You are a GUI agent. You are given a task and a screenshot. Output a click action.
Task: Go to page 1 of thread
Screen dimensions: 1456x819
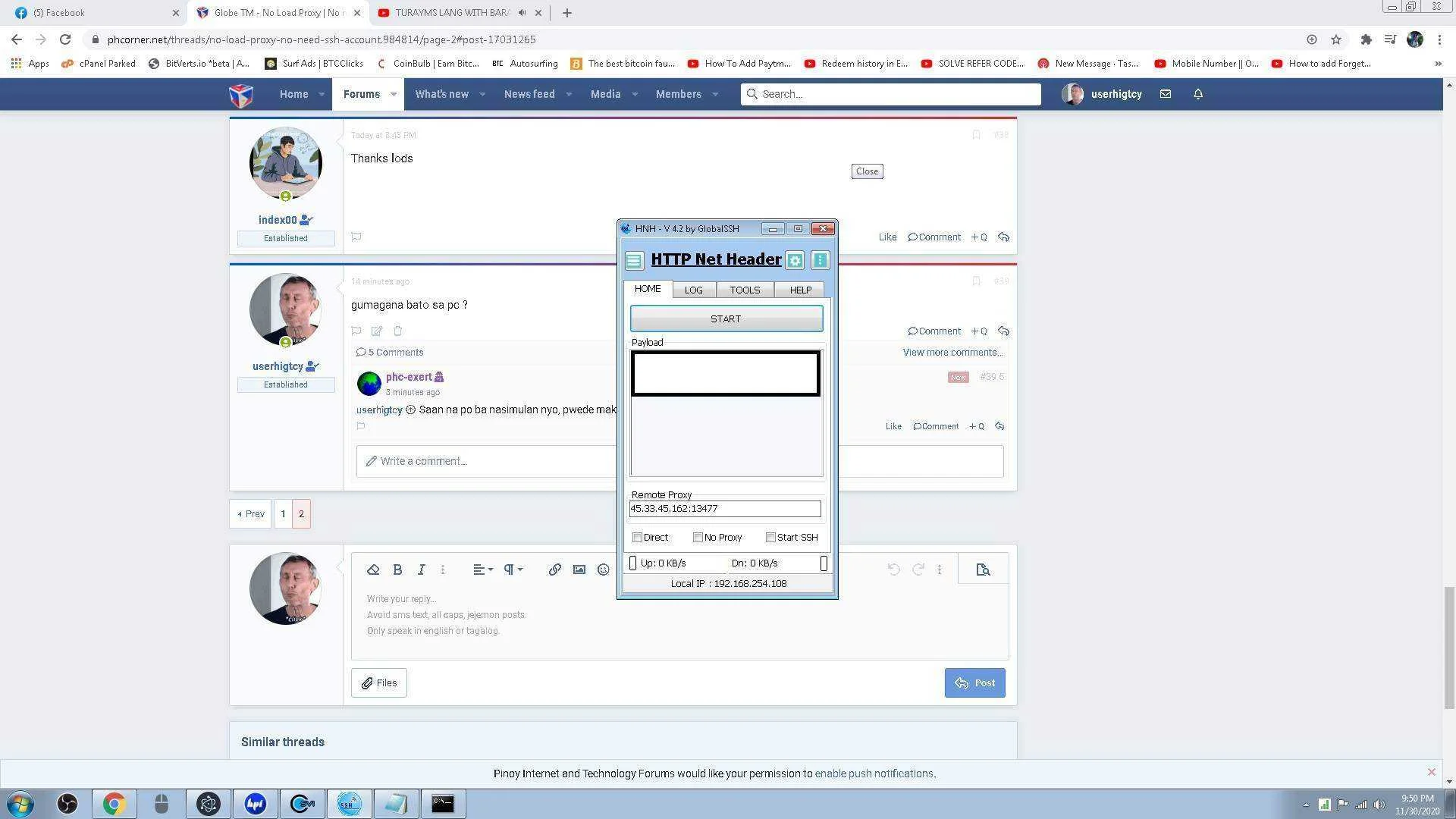283,514
